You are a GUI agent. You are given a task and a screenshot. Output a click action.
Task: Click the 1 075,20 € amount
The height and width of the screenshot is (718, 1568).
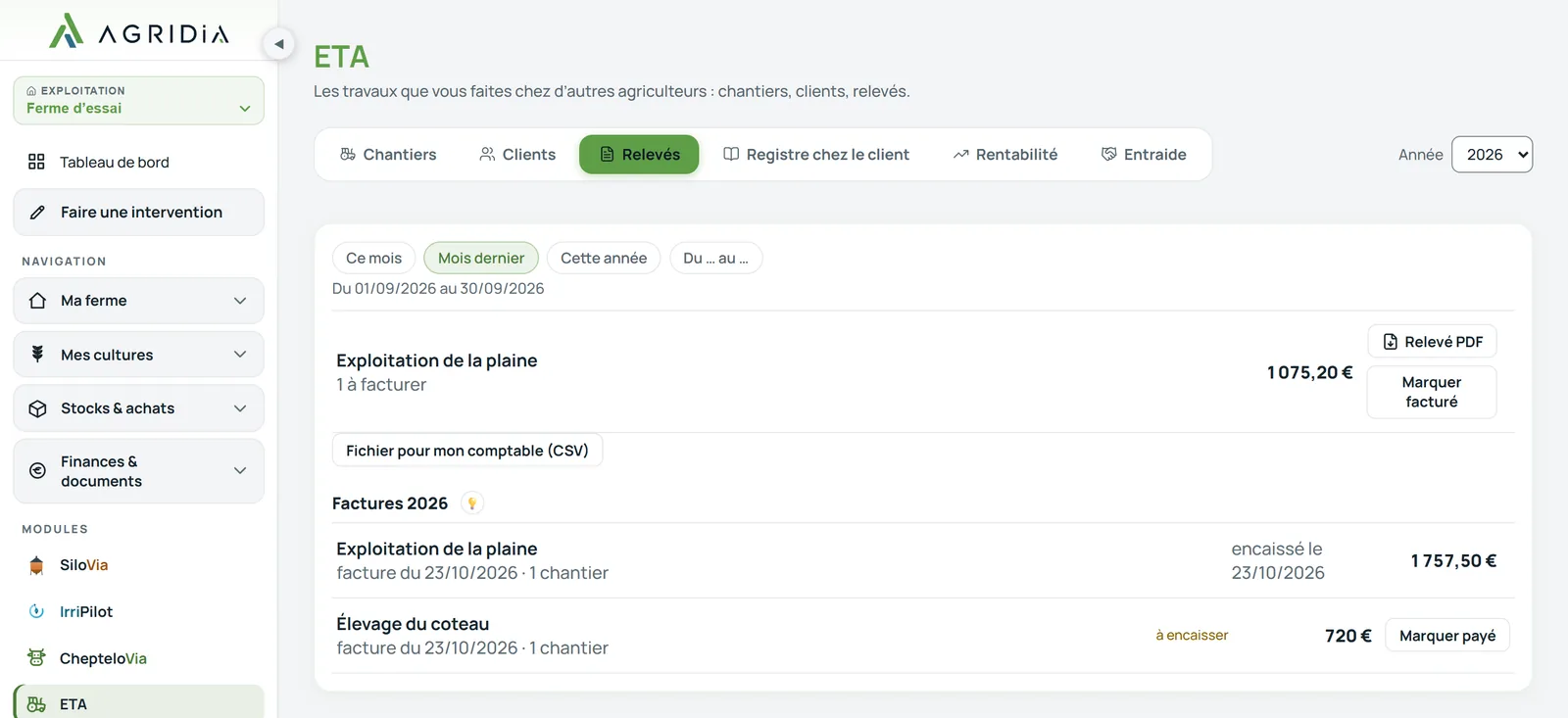click(1309, 372)
